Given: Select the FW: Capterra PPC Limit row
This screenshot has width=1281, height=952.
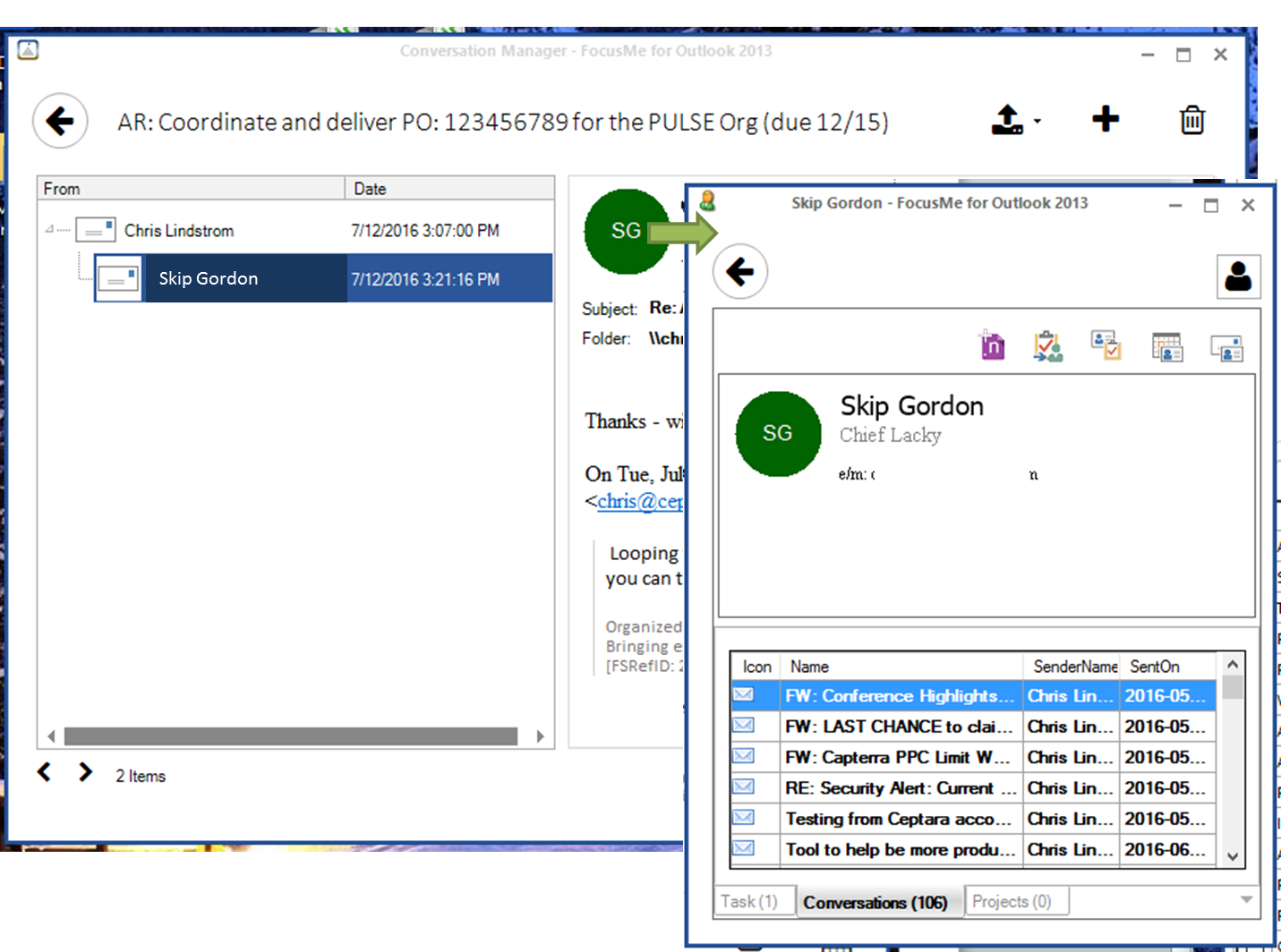Looking at the screenshot, I should tap(974, 757).
